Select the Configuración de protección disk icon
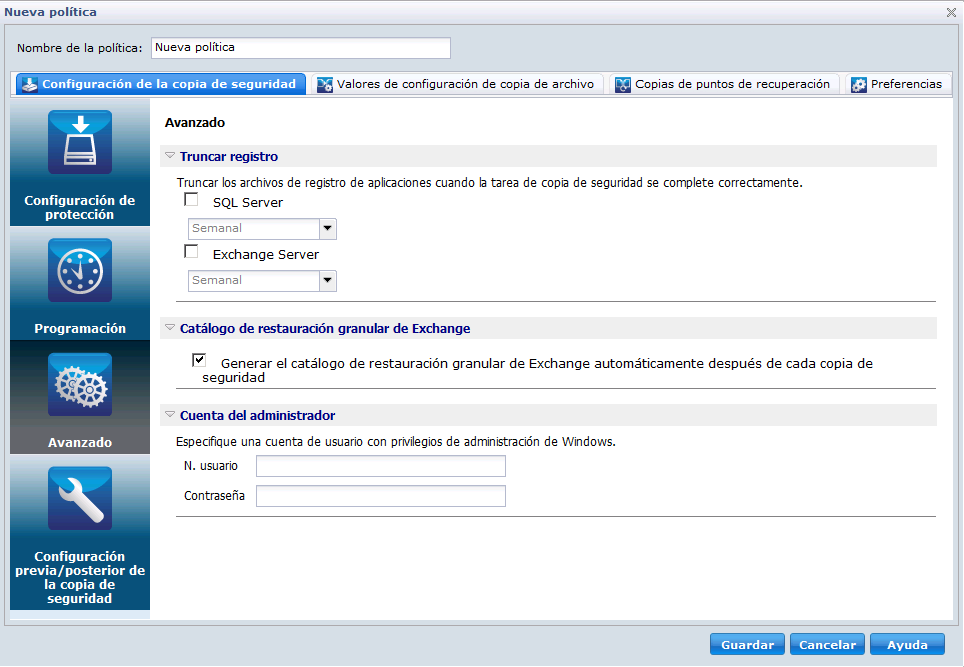 tap(79, 141)
